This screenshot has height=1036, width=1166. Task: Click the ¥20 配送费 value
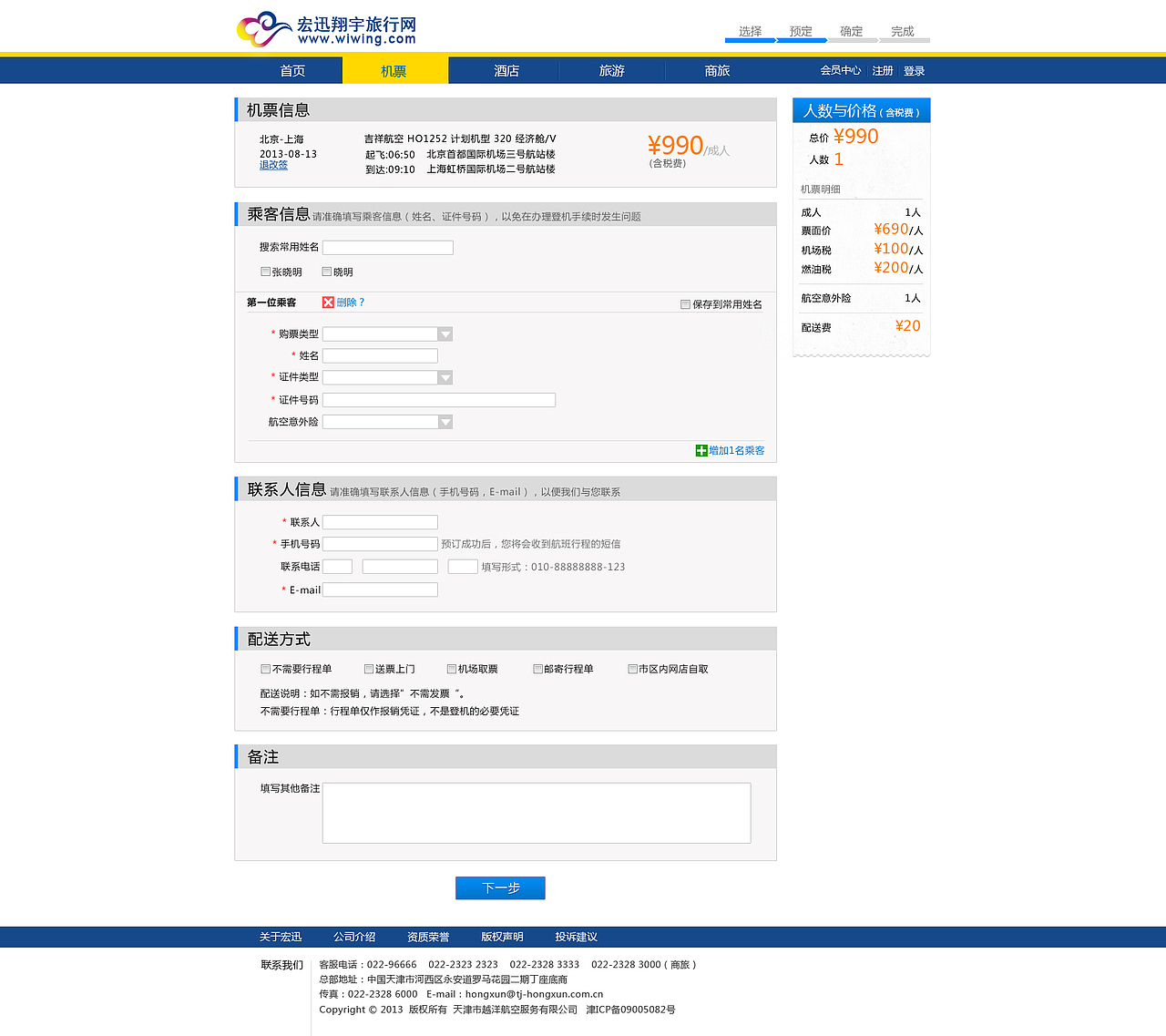pos(908,326)
